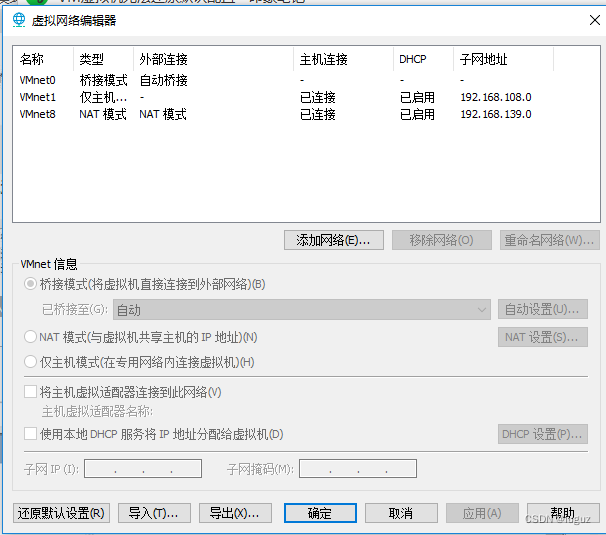Click subnet address 192.168.108.0

496,97
